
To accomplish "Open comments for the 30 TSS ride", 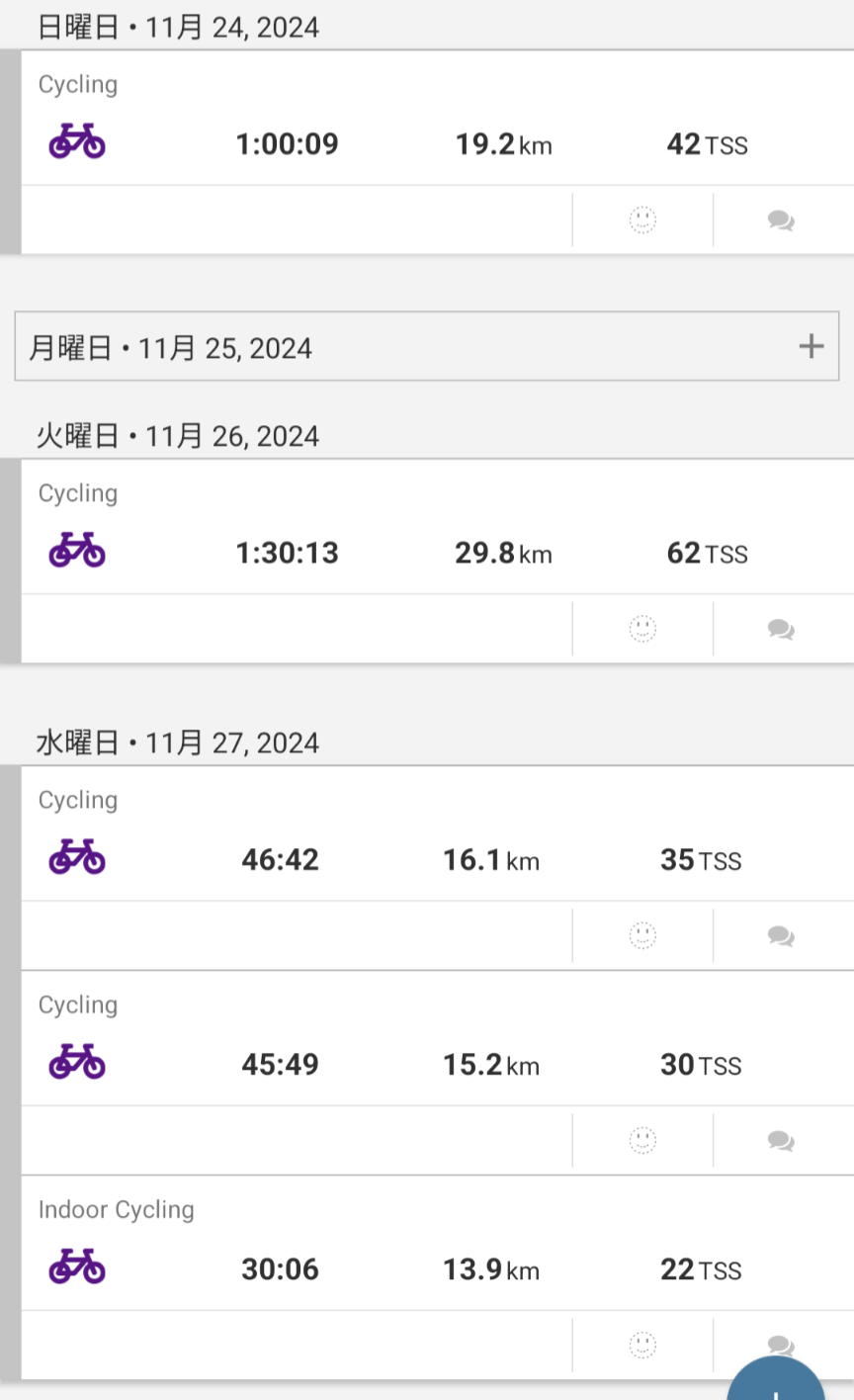I will point(781,1141).
